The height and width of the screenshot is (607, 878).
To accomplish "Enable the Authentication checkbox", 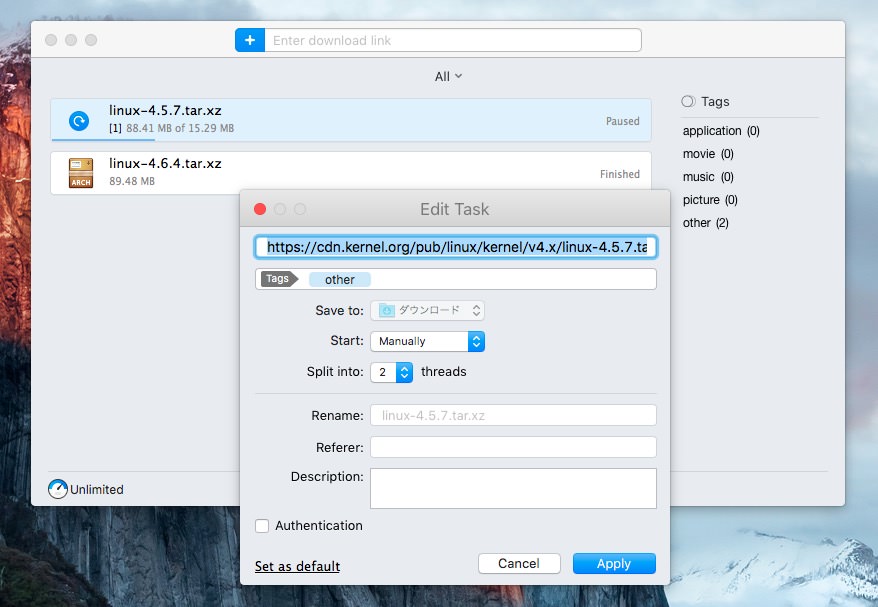I will click(x=262, y=526).
